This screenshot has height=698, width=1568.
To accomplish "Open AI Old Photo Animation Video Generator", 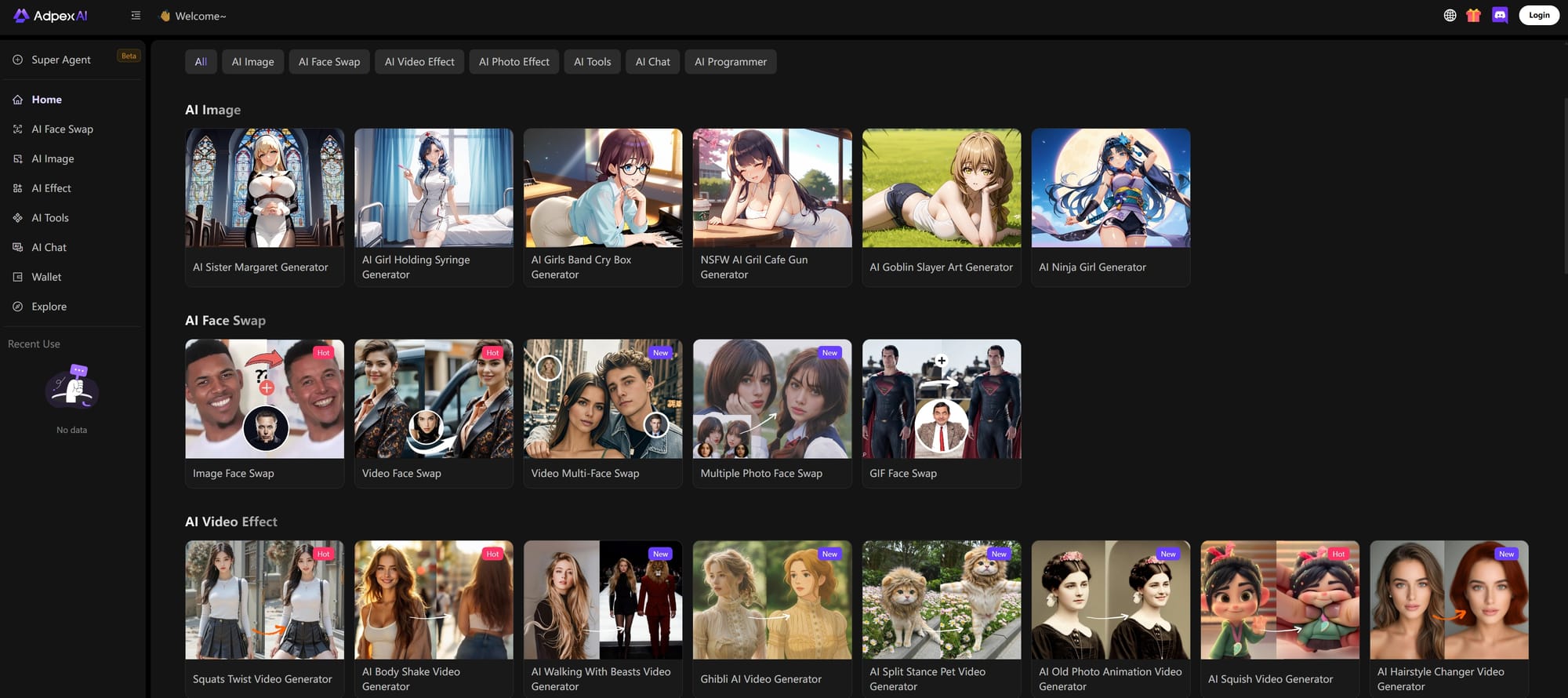I will tap(1111, 618).
